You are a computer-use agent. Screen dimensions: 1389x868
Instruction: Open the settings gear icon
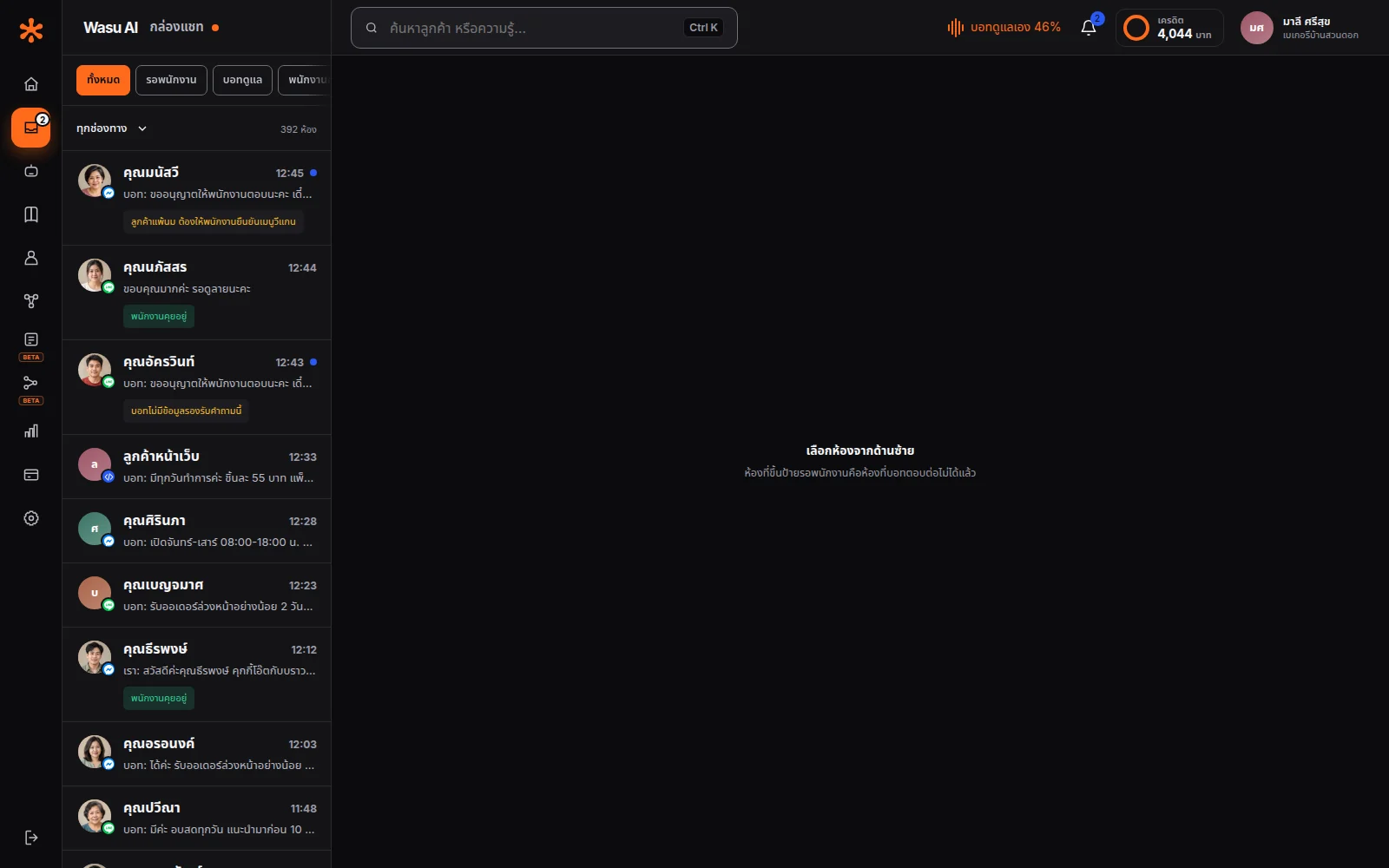tap(31, 518)
